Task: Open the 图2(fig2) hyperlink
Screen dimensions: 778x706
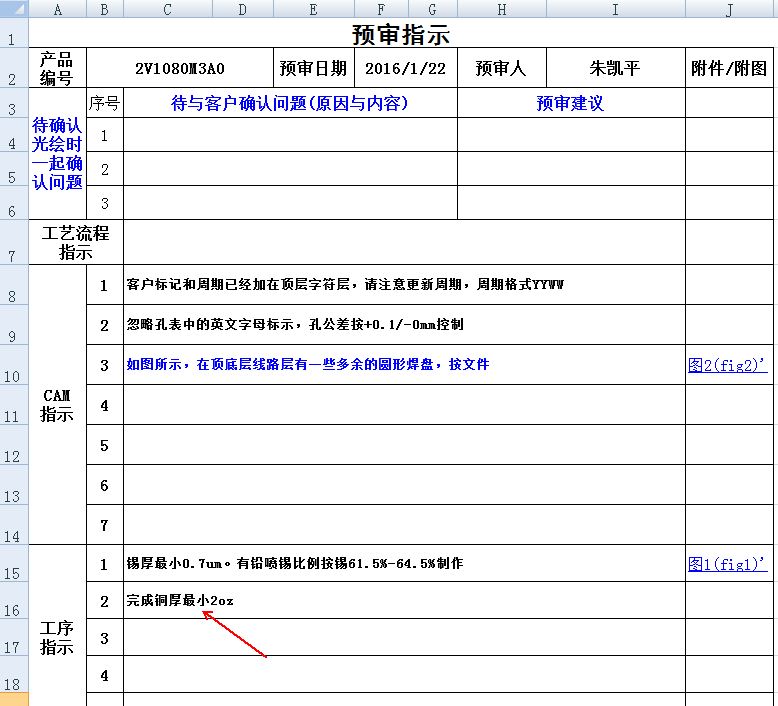Action: [727, 365]
